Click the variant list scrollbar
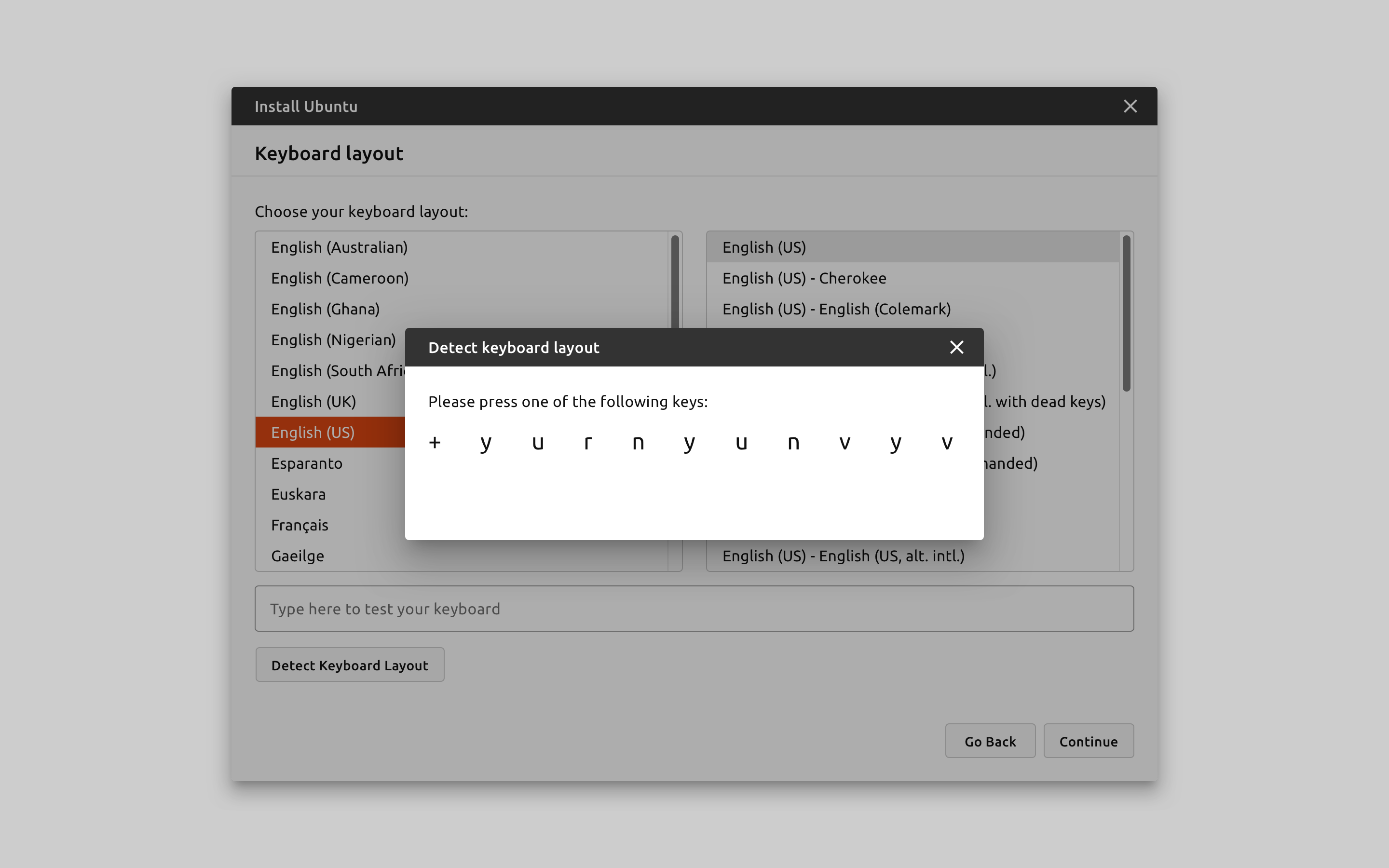 pyautogui.click(x=1126, y=313)
